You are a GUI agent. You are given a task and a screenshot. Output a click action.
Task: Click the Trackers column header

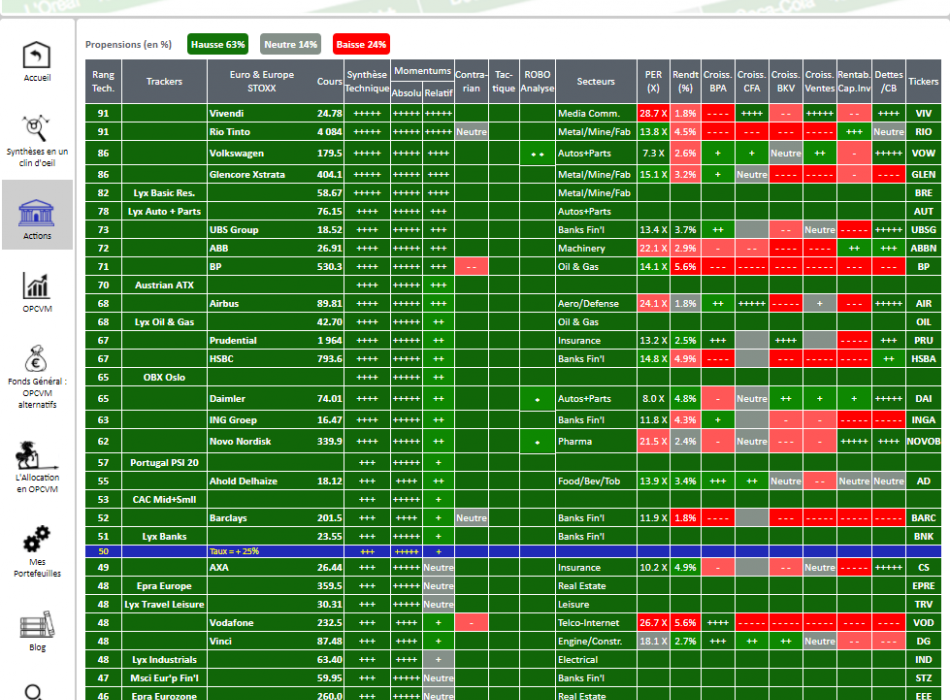point(164,81)
